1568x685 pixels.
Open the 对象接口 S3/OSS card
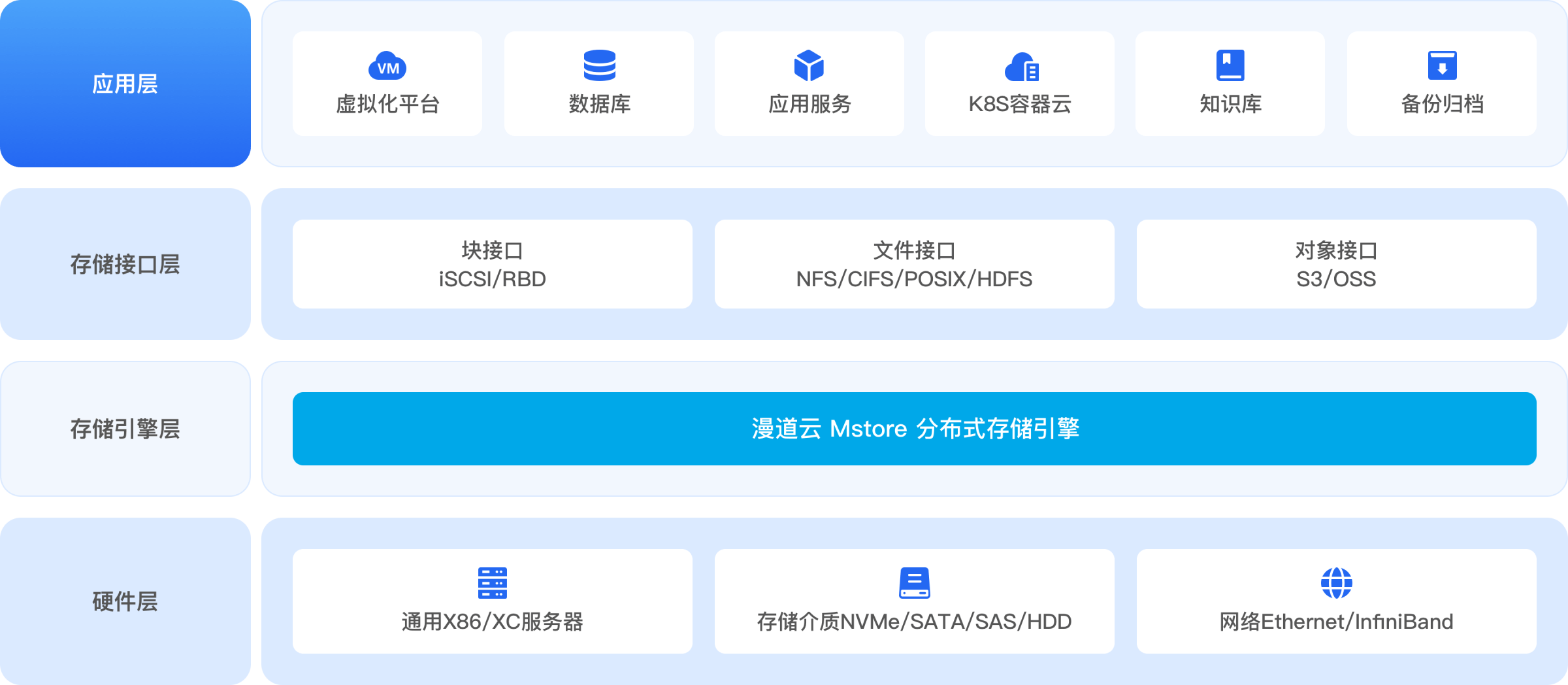[1336, 264]
